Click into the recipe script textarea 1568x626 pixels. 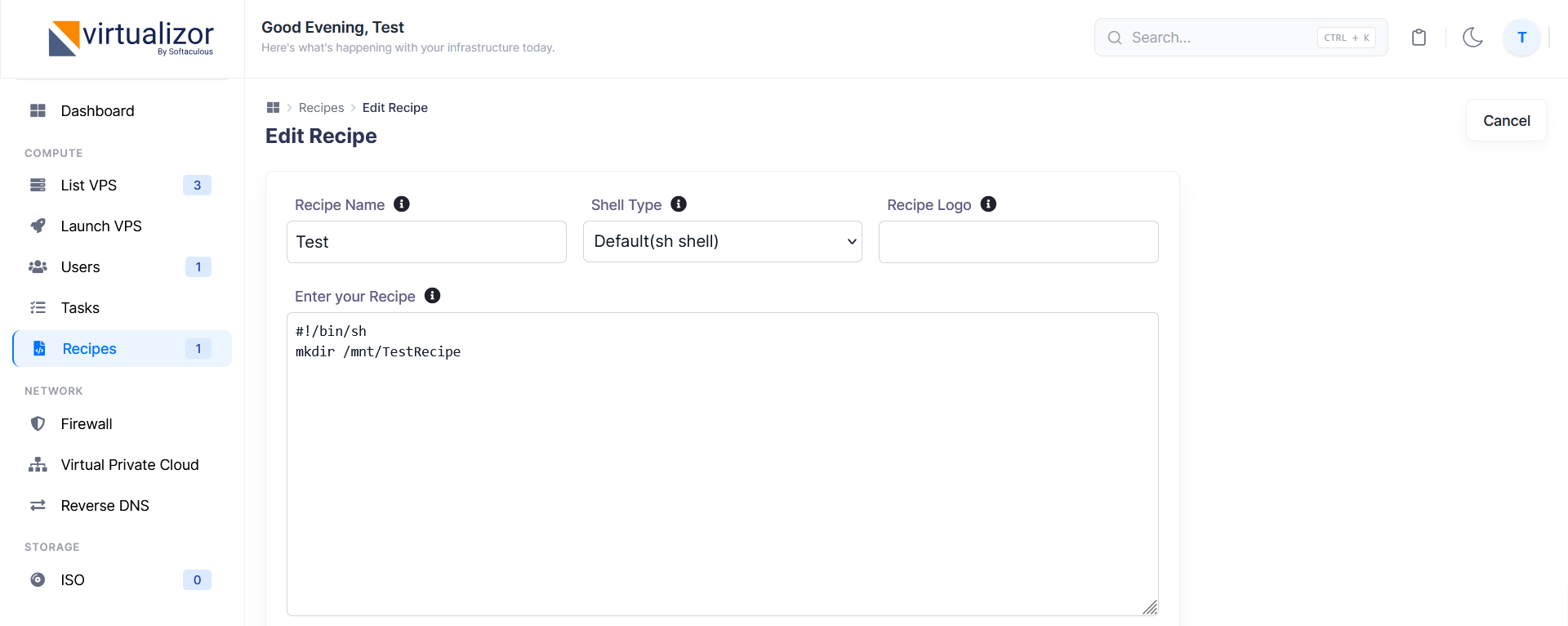(723, 464)
